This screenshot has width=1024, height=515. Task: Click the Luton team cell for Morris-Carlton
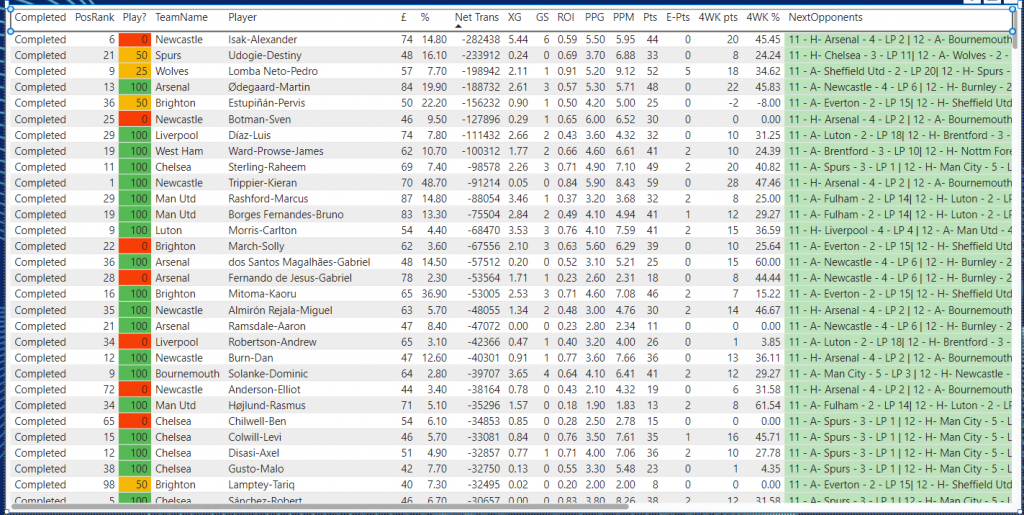[168, 230]
